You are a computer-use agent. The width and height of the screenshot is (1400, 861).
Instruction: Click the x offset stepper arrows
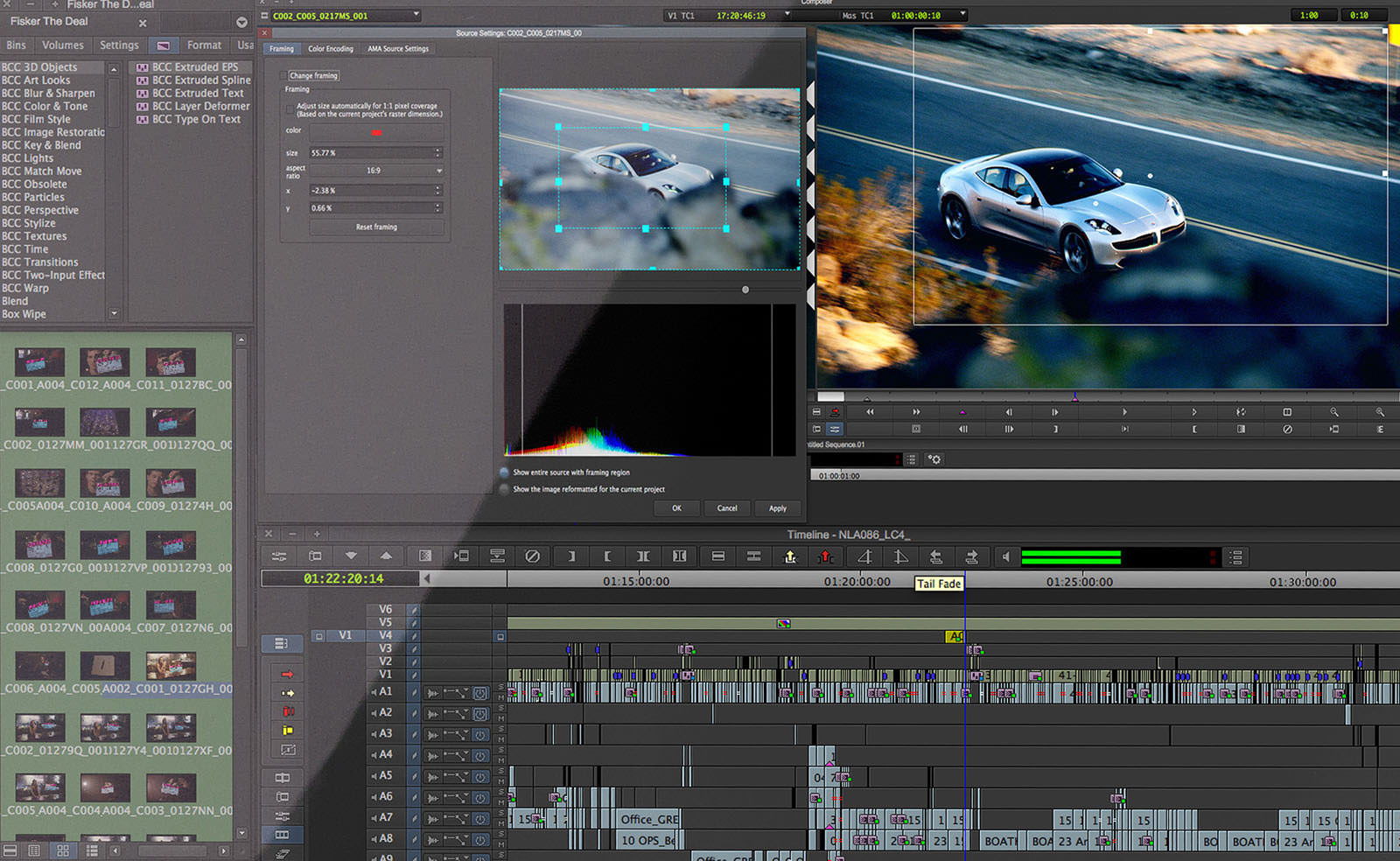coord(438,191)
